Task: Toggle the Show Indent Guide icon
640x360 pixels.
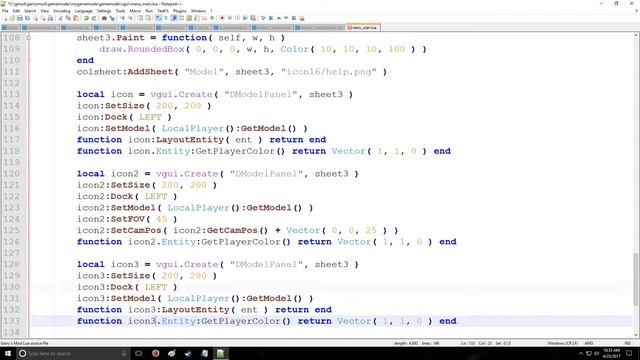Action: point(173,18)
